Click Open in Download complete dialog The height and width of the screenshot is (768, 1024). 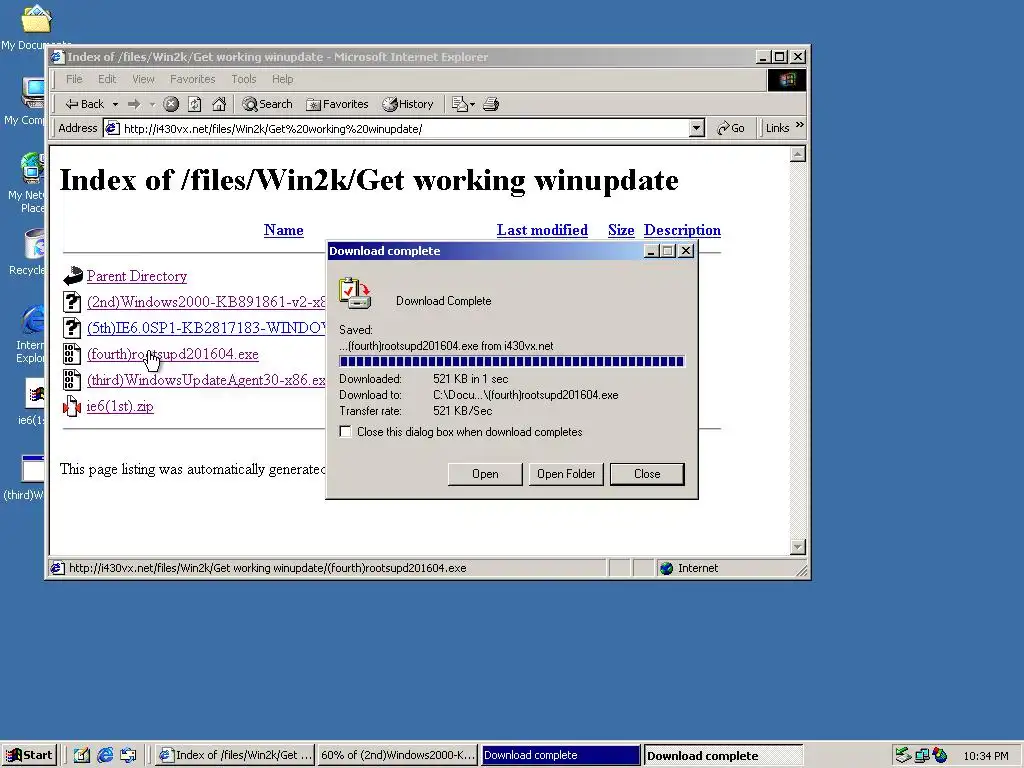click(x=485, y=474)
